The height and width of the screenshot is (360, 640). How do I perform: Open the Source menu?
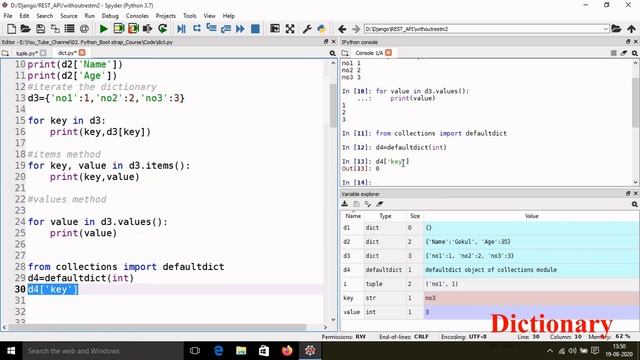(69, 16)
